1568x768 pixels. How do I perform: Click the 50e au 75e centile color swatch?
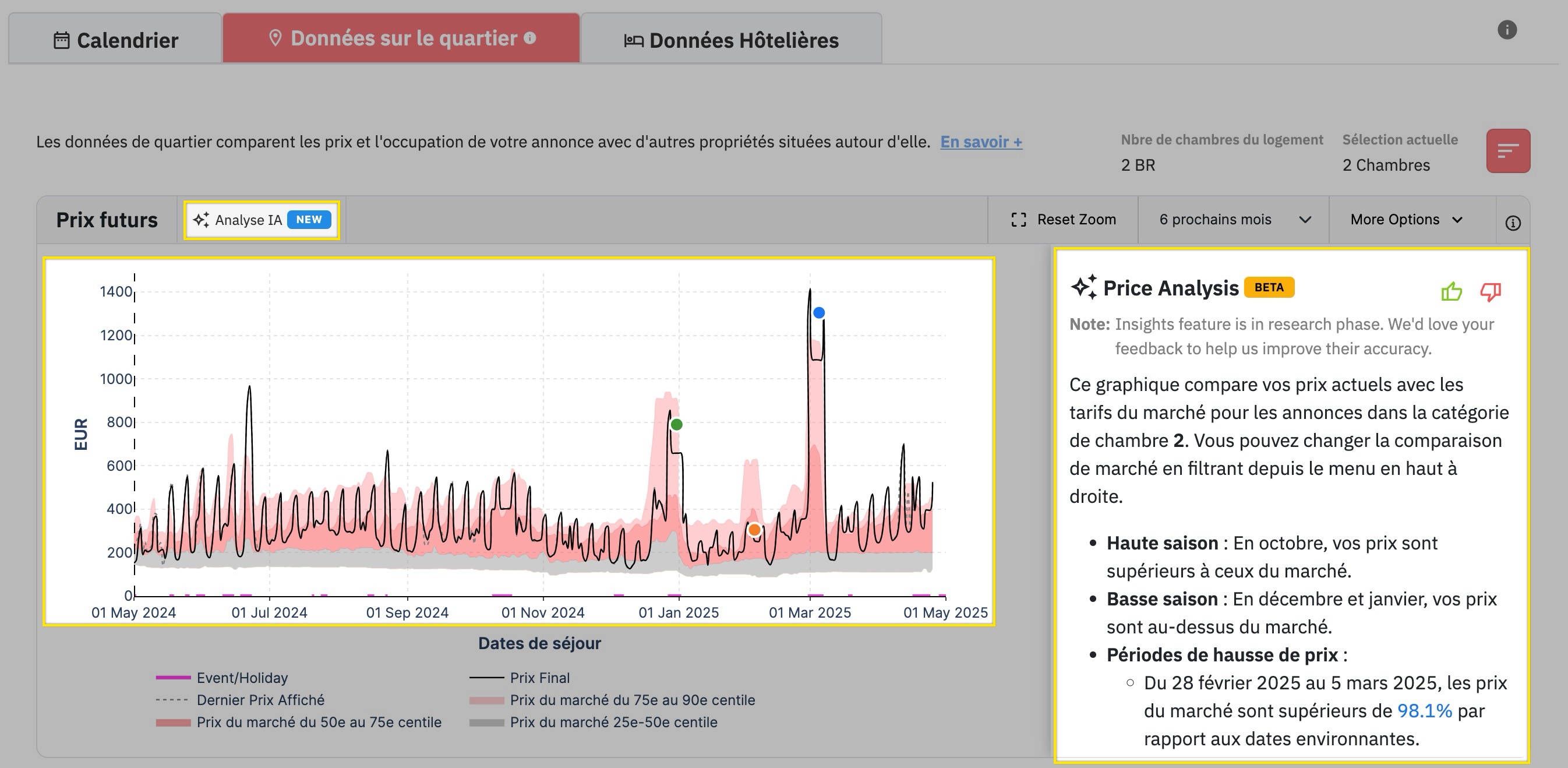[174, 723]
